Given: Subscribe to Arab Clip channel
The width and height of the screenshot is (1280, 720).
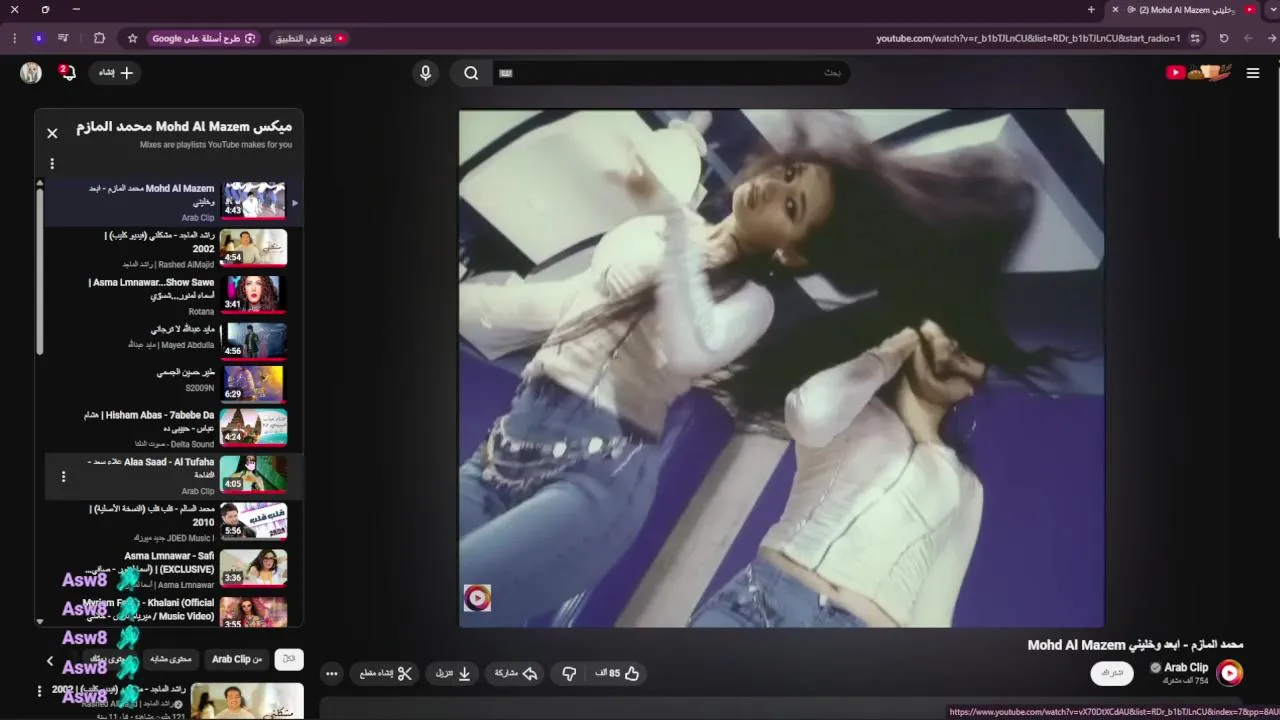Looking at the screenshot, I should coord(1112,673).
